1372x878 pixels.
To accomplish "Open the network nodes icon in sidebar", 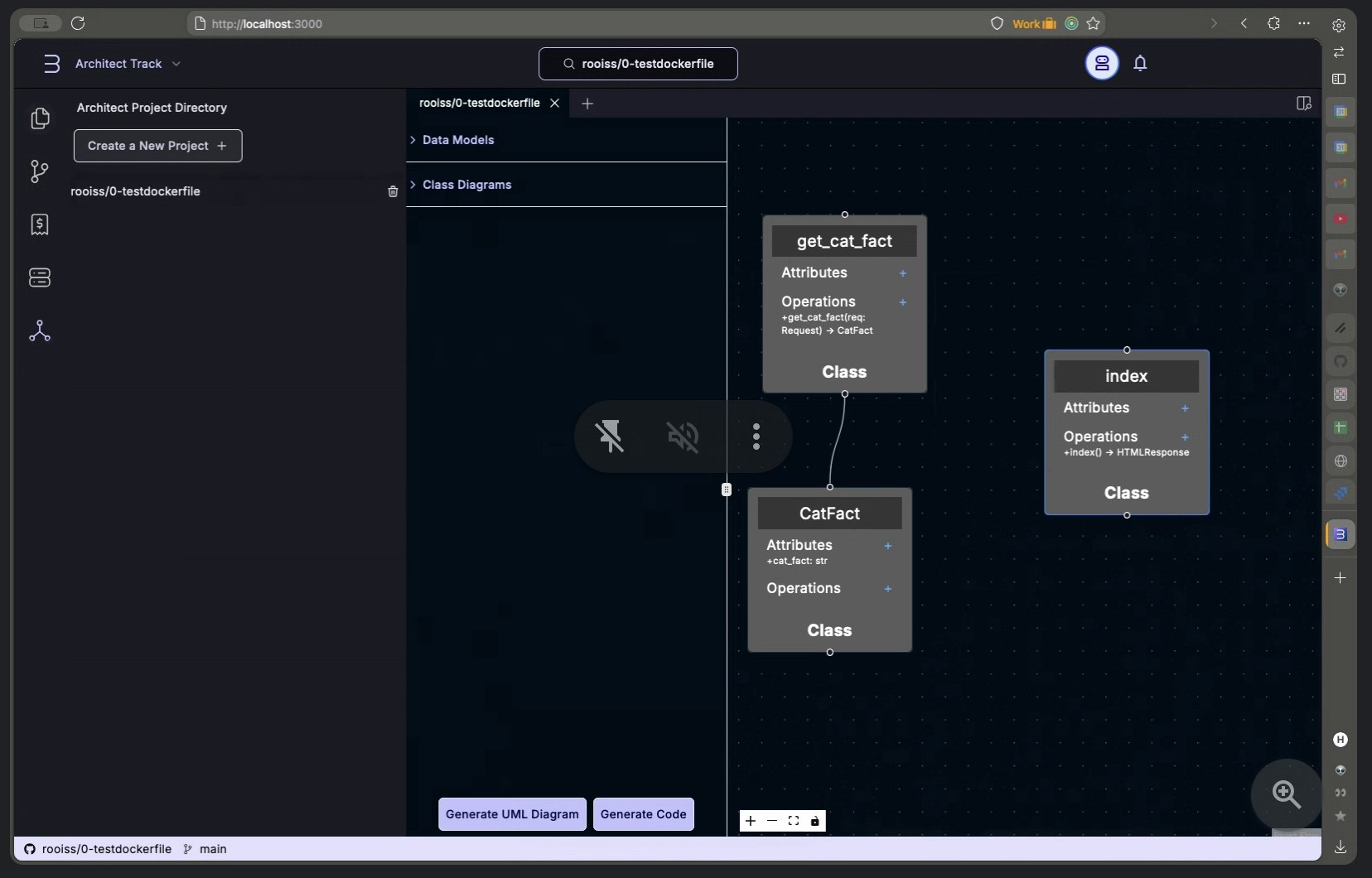I will [x=40, y=330].
